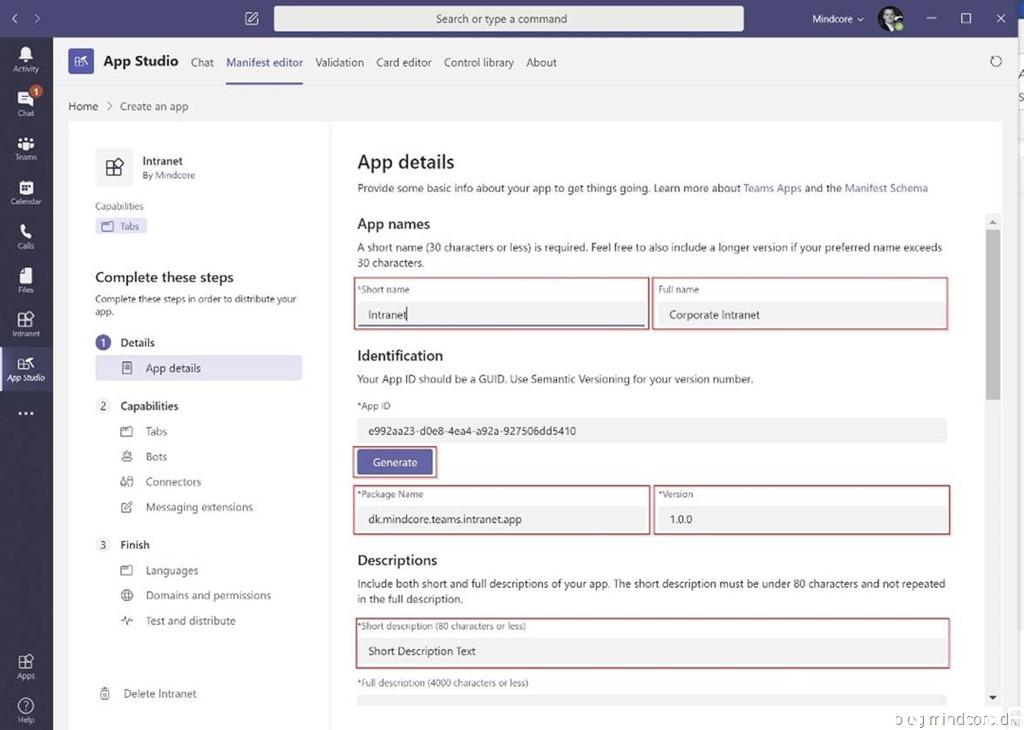Open Chat from the left rail
Viewport: 1024px width, 730px height.
coord(26,102)
